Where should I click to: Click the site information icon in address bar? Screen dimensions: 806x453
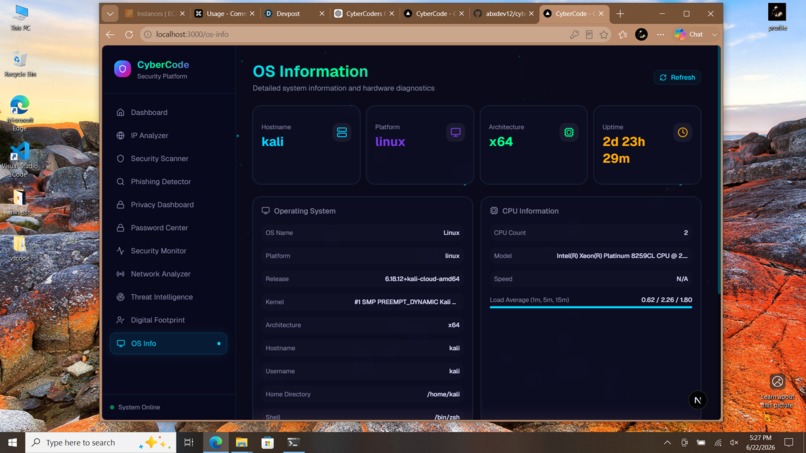[148, 34]
